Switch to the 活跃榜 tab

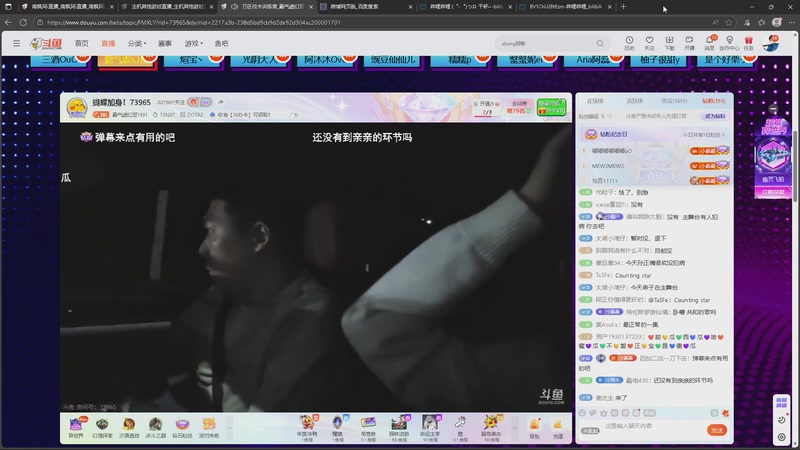[634, 101]
